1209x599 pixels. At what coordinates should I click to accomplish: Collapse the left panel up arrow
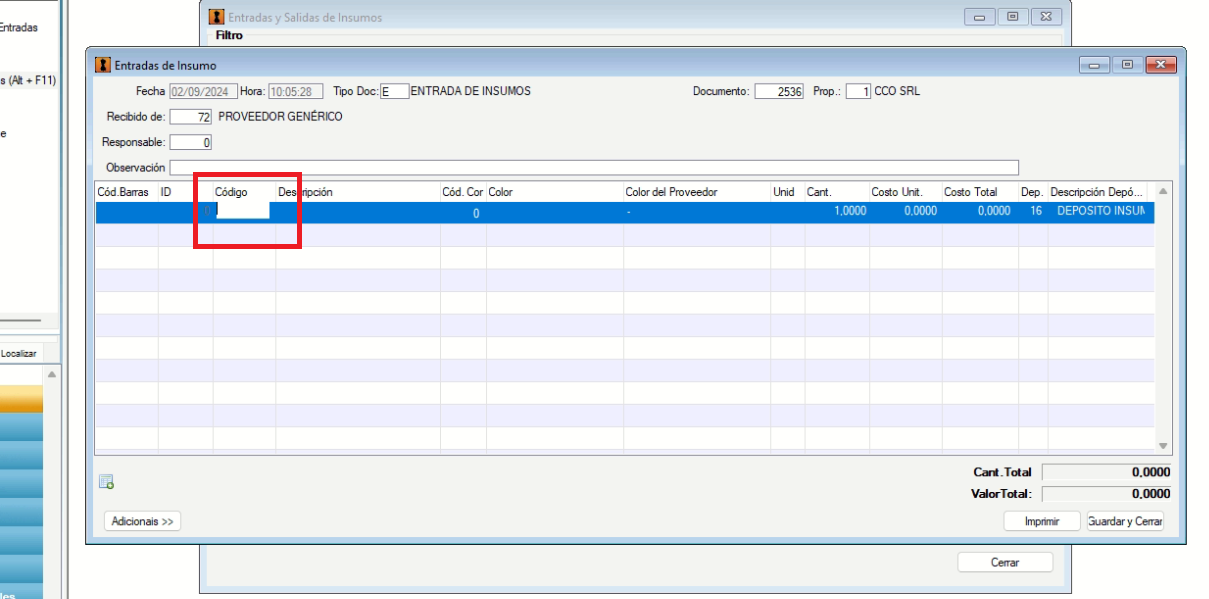(x=52, y=374)
